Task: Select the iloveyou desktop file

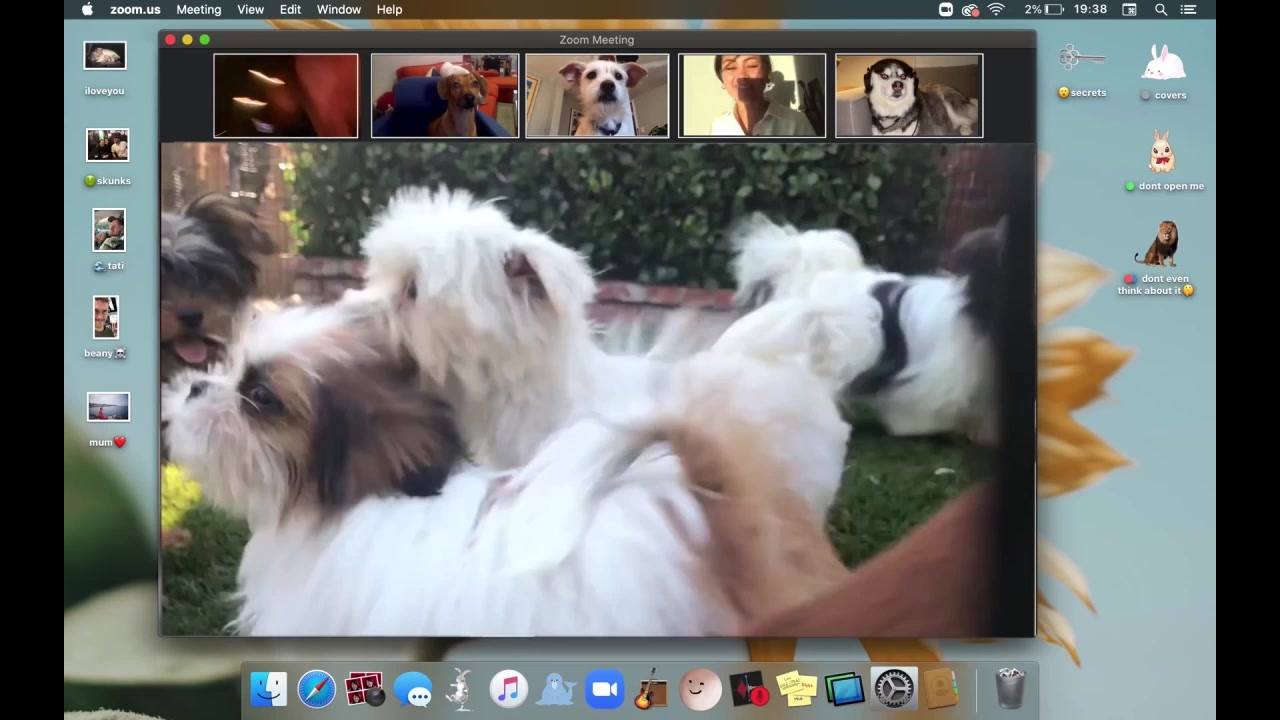Action: 105,69
